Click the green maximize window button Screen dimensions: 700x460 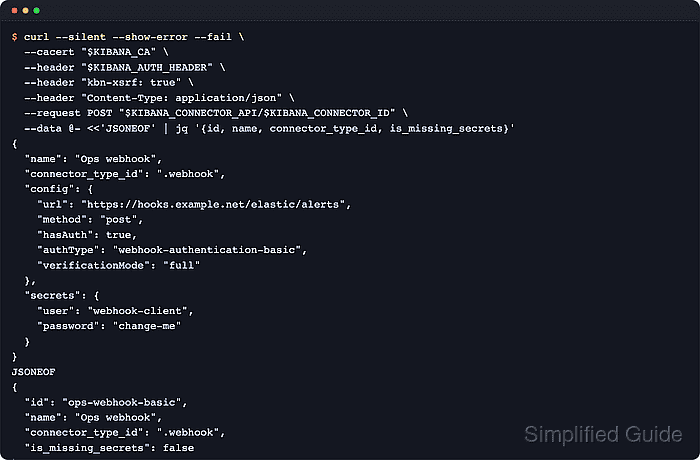37,10
